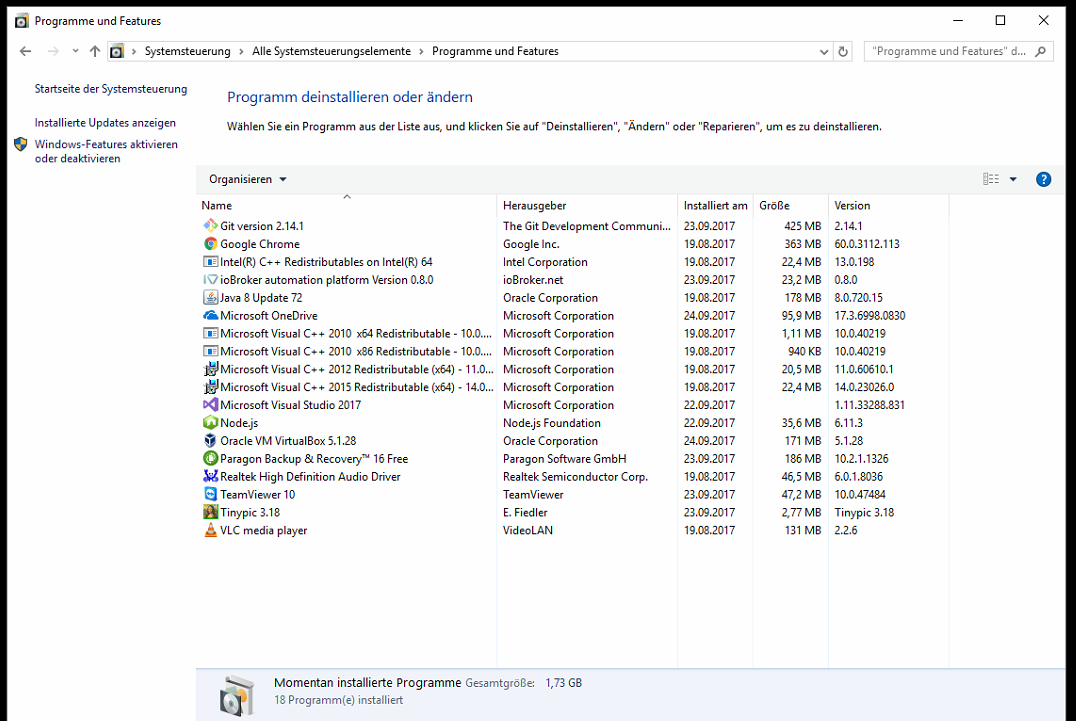Click the size cell 940 KB

pos(804,351)
